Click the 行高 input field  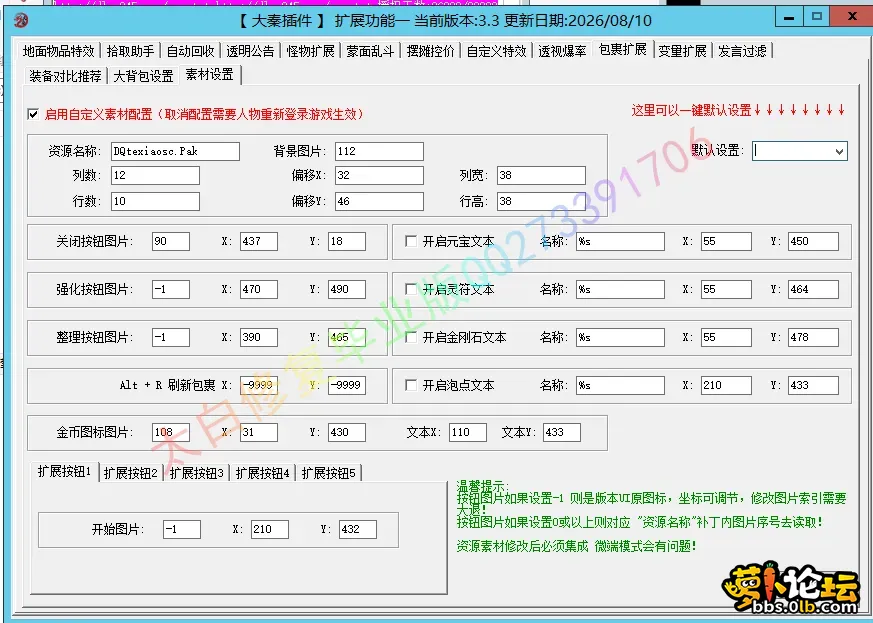[541, 201]
